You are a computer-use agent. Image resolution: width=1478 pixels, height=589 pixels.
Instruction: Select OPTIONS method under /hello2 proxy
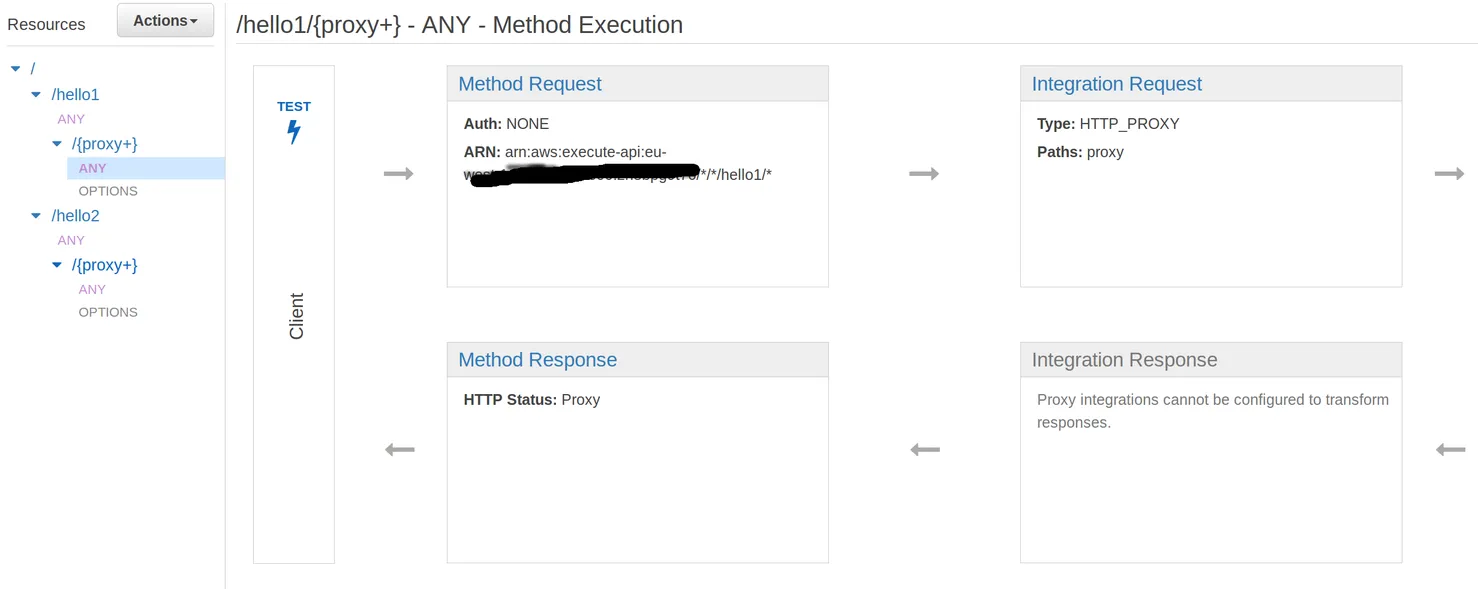pyautogui.click(x=108, y=312)
